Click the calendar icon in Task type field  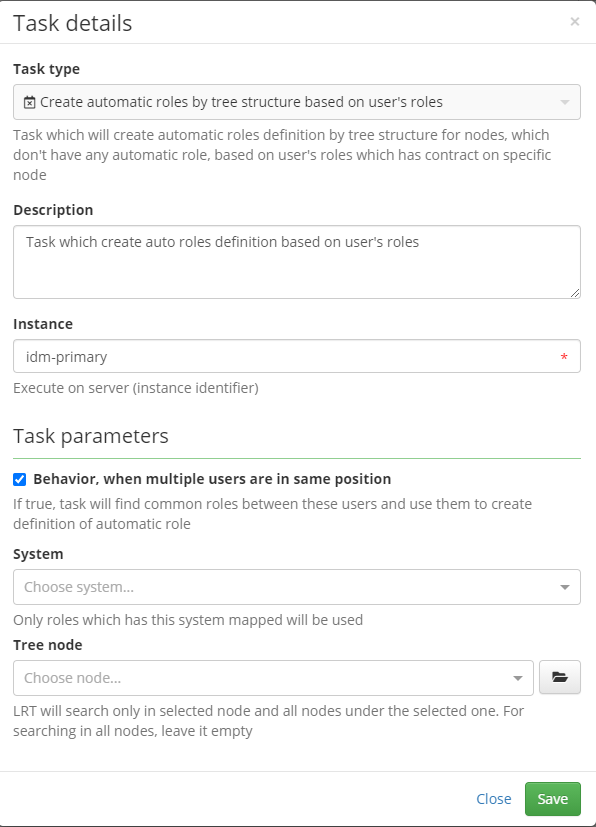point(30,102)
